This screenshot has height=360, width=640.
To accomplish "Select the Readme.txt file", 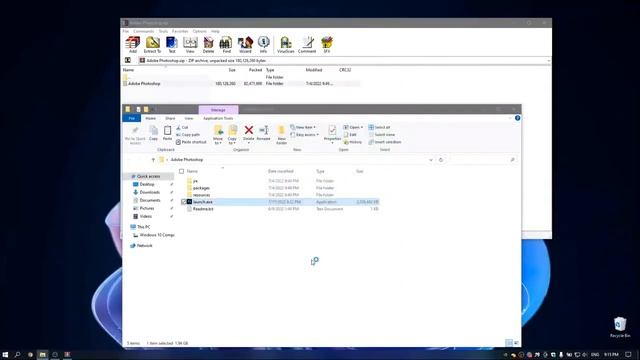I will click(x=203, y=209).
